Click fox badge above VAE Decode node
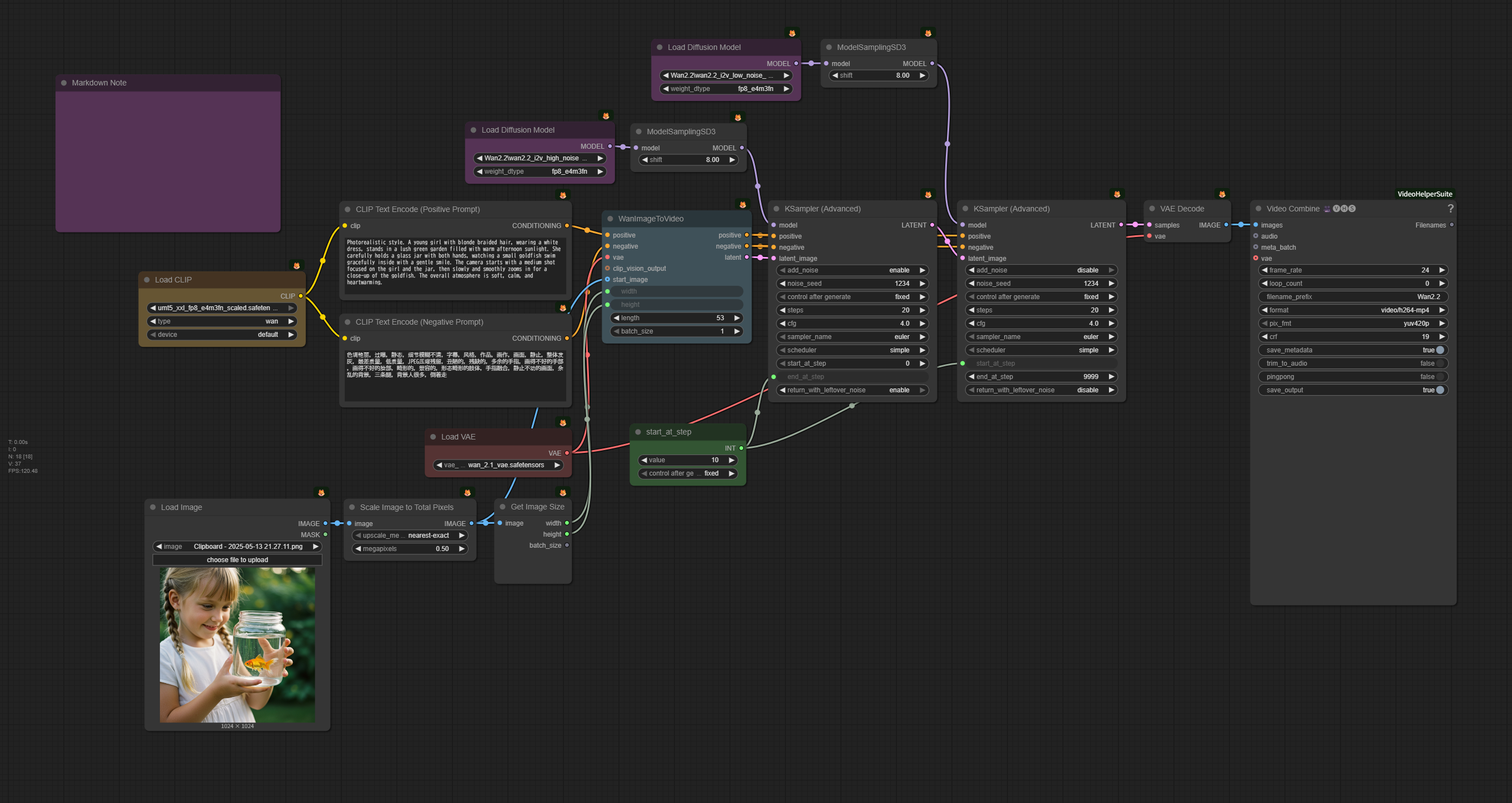This screenshot has height=803, width=1512. [x=1222, y=194]
